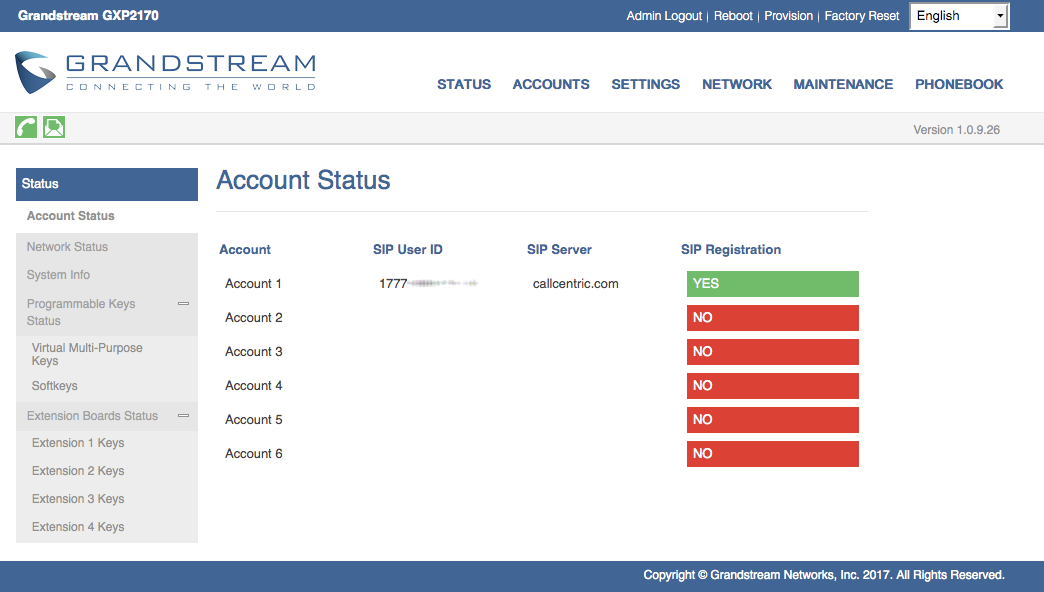The image size is (1044, 592).
Task: Open the STATUS menu
Action: [x=464, y=85]
